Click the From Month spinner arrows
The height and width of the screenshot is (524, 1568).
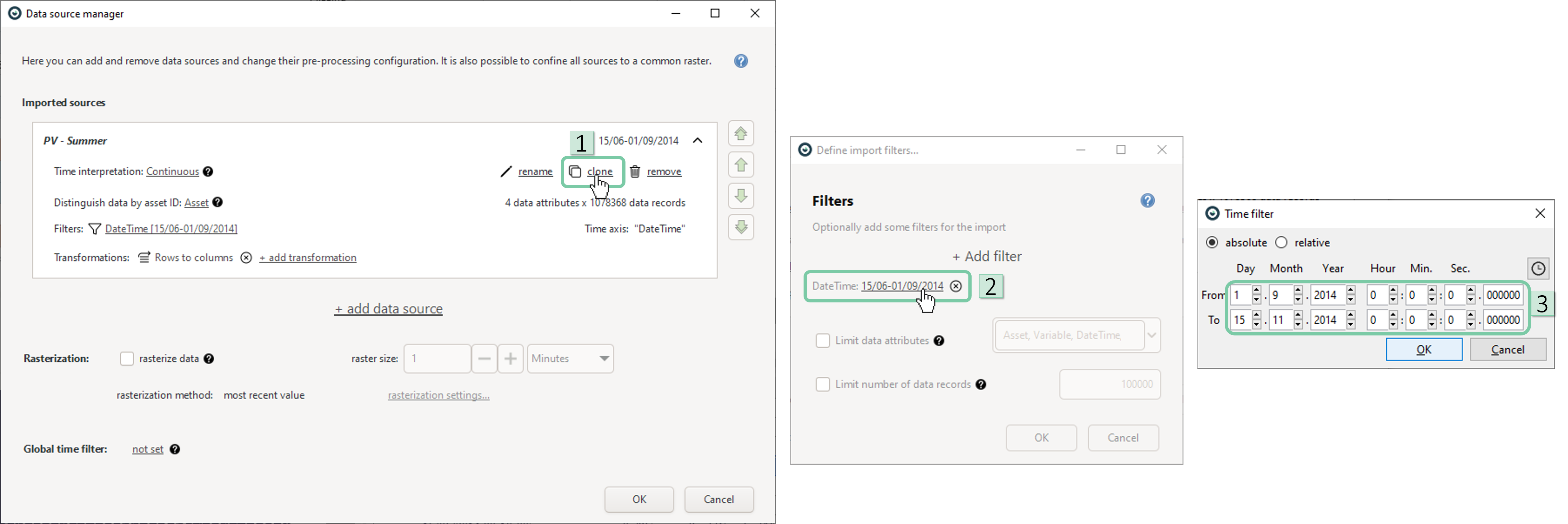pyautogui.click(x=1298, y=295)
